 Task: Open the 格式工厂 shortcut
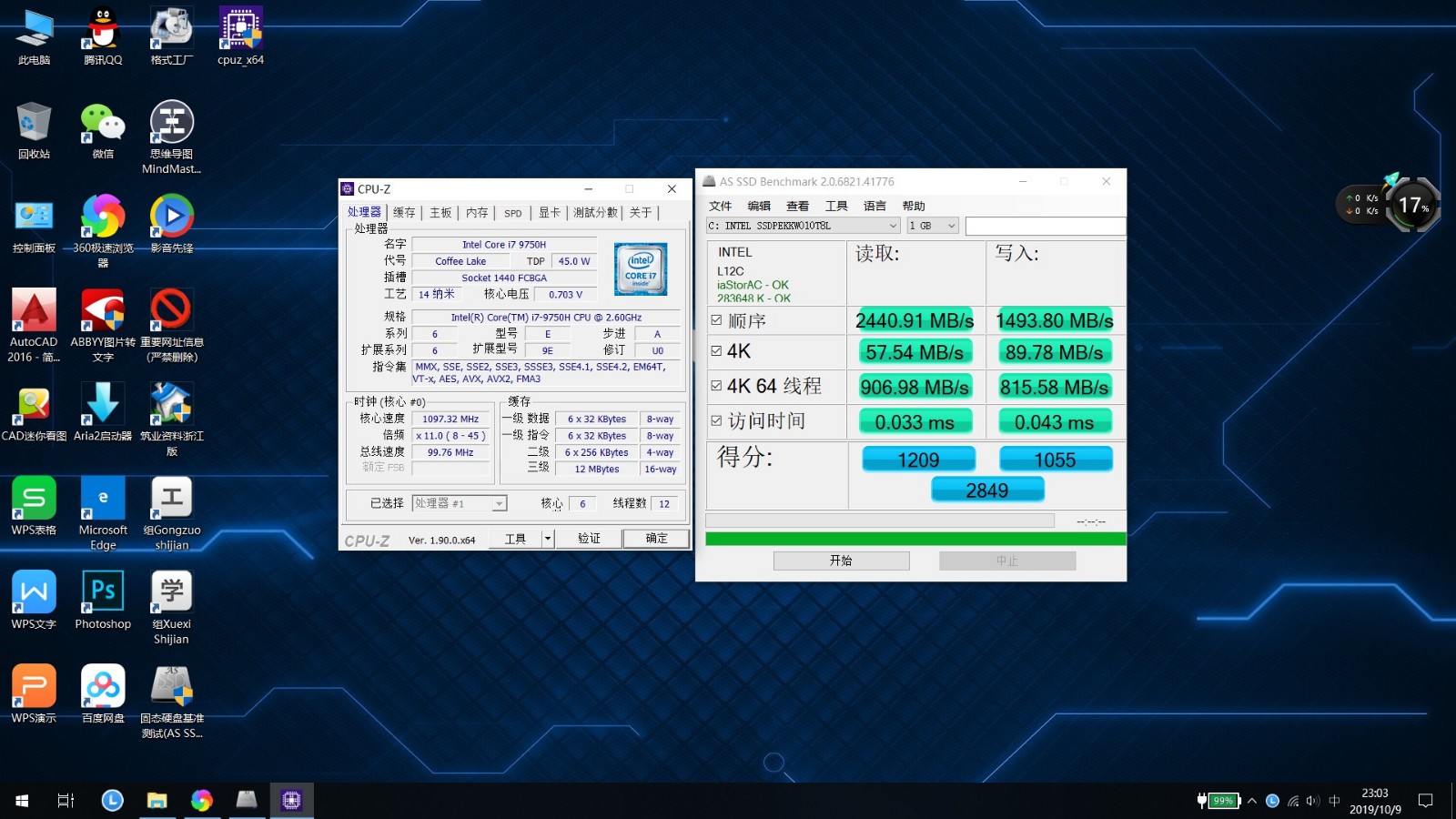coord(172,37)
